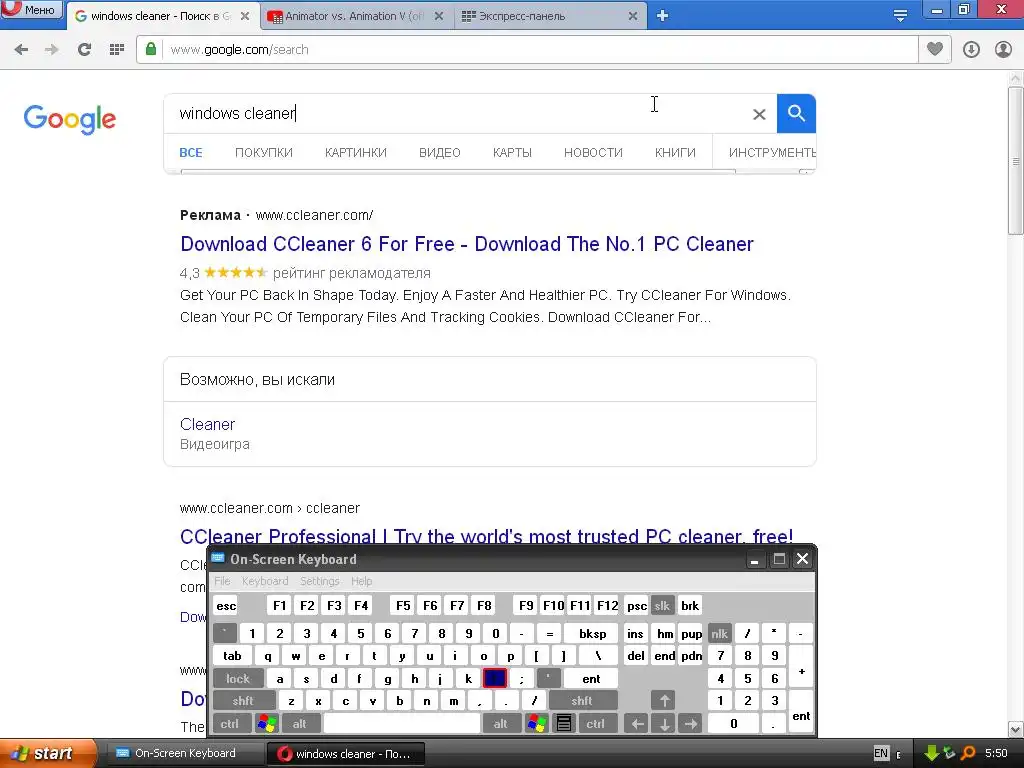Toggle the left alt key
1024x768 pixels.
299,724
